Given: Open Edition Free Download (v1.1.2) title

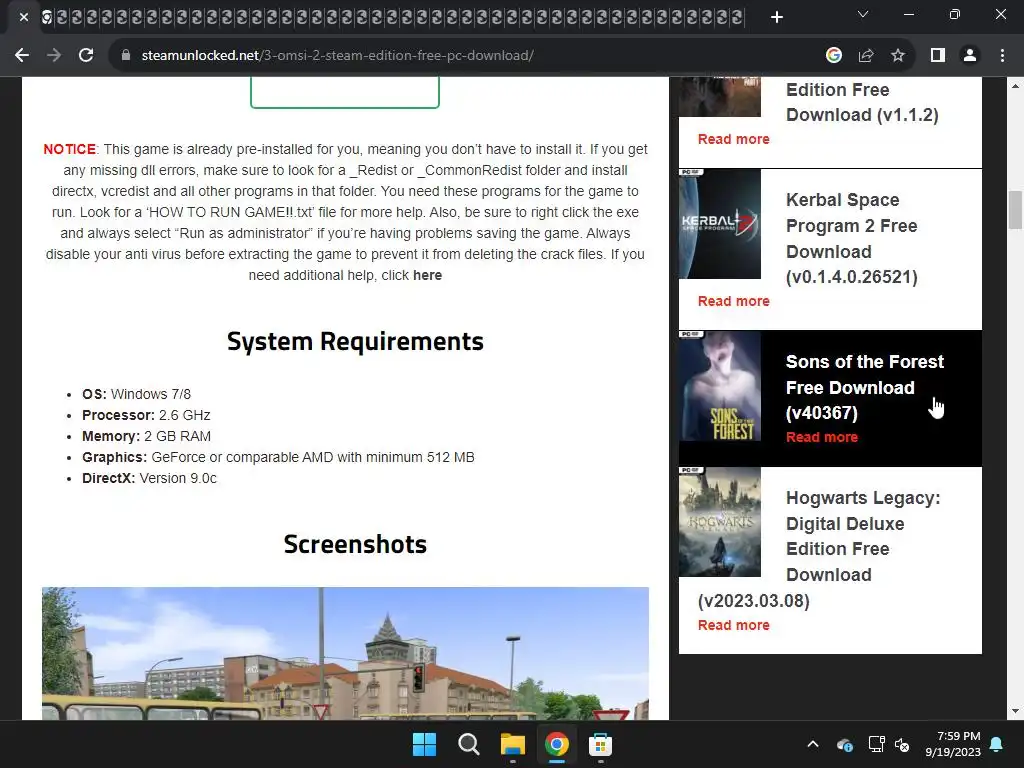Looking at the screenshot, I should (x=862, y=102).
